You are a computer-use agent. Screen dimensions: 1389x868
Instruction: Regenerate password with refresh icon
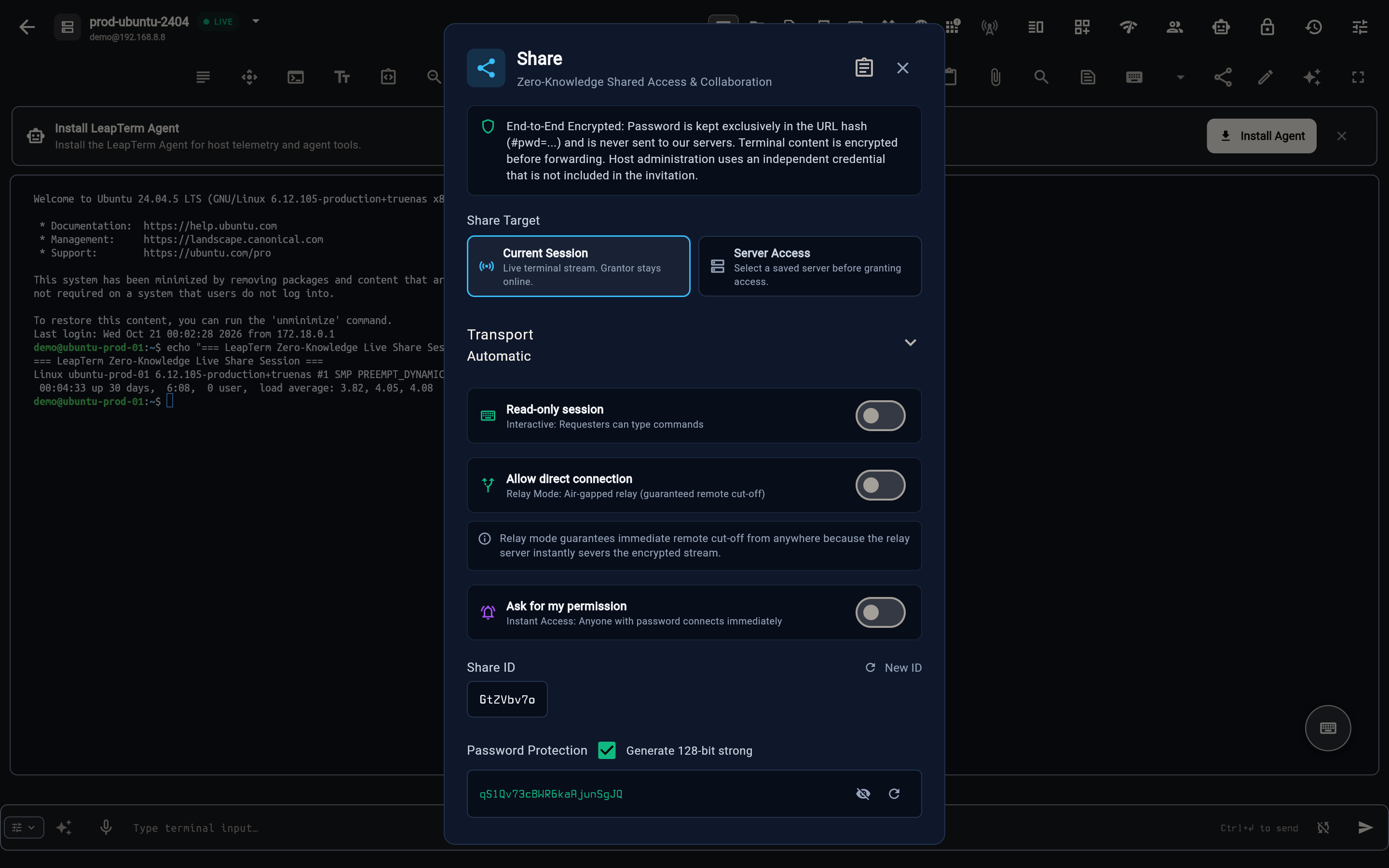click(894, 793)
